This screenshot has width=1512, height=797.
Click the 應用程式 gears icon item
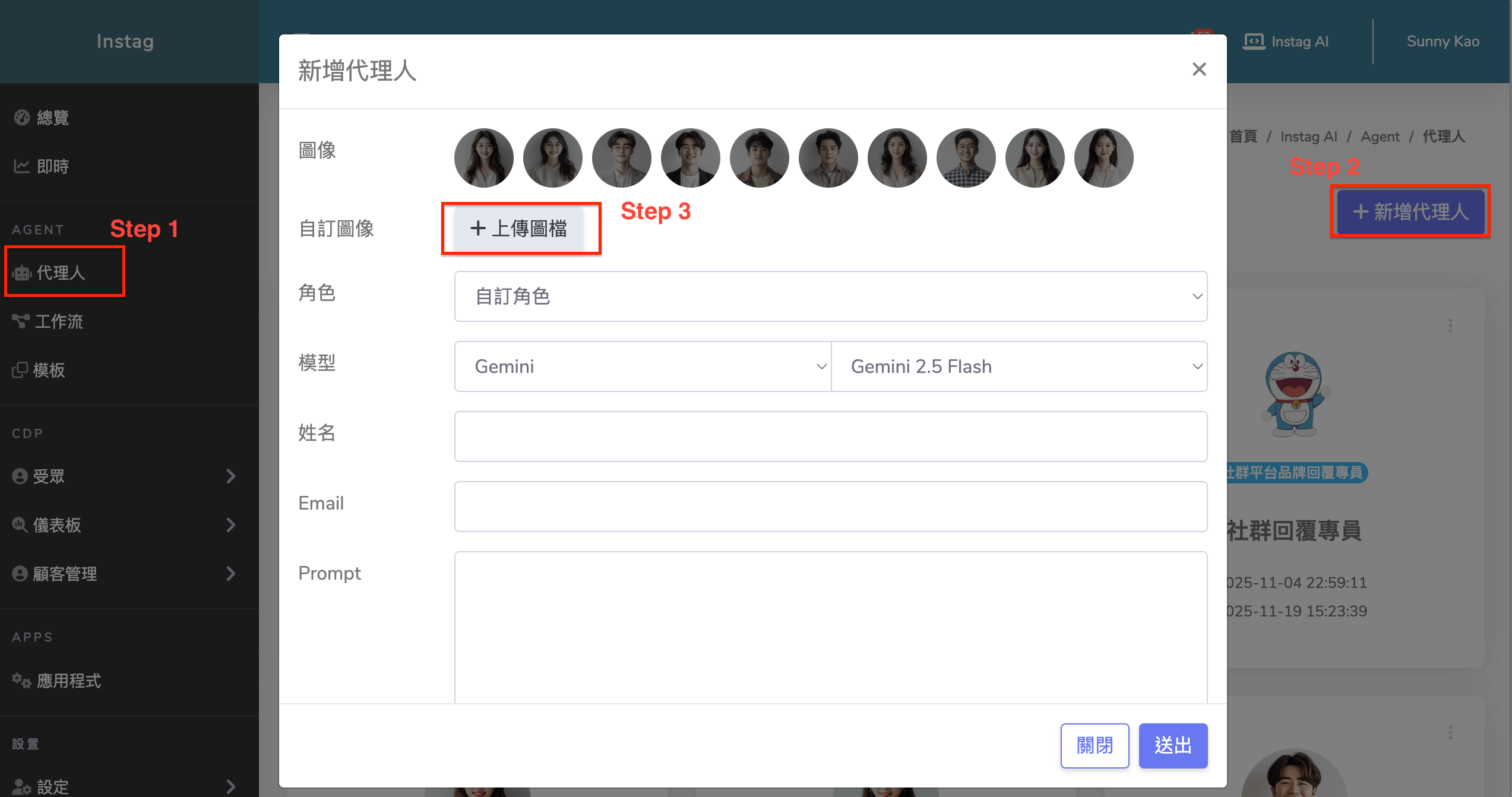click(22, 680)
